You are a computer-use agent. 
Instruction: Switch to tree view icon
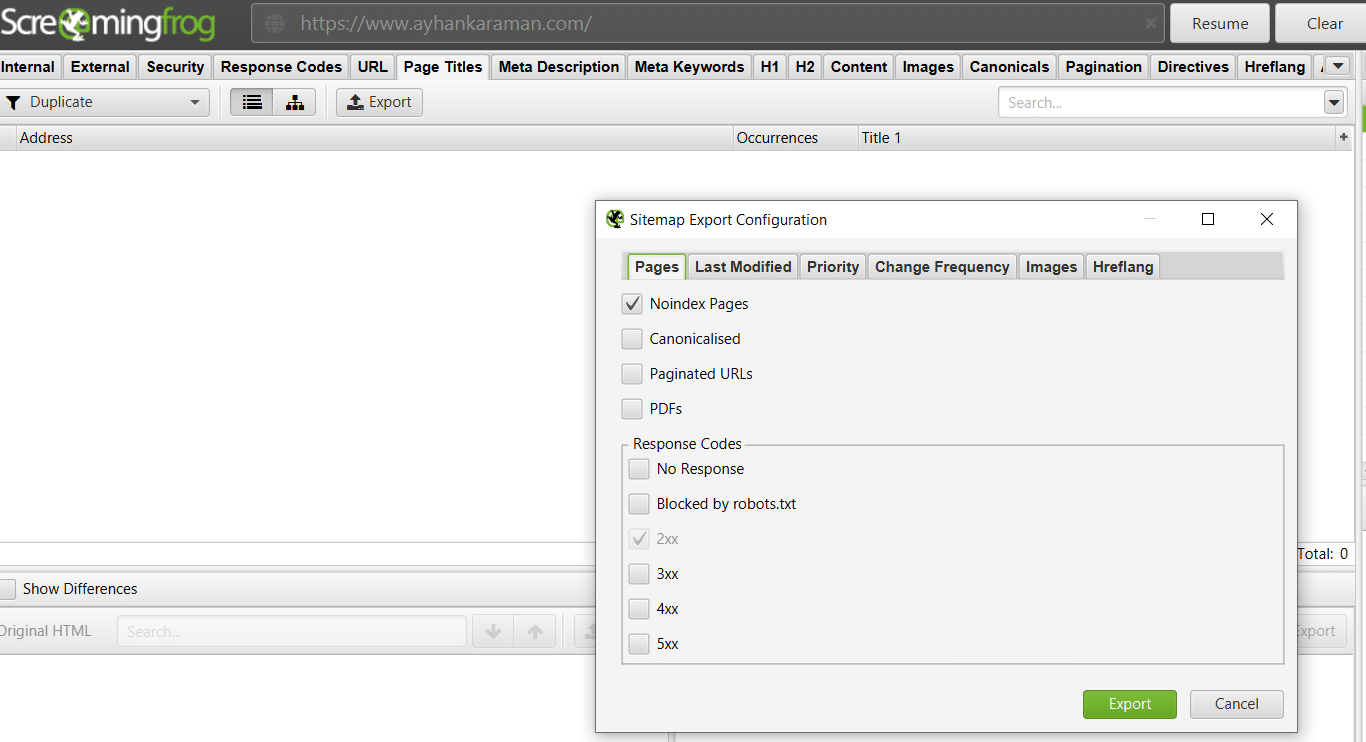click(295, 102)
